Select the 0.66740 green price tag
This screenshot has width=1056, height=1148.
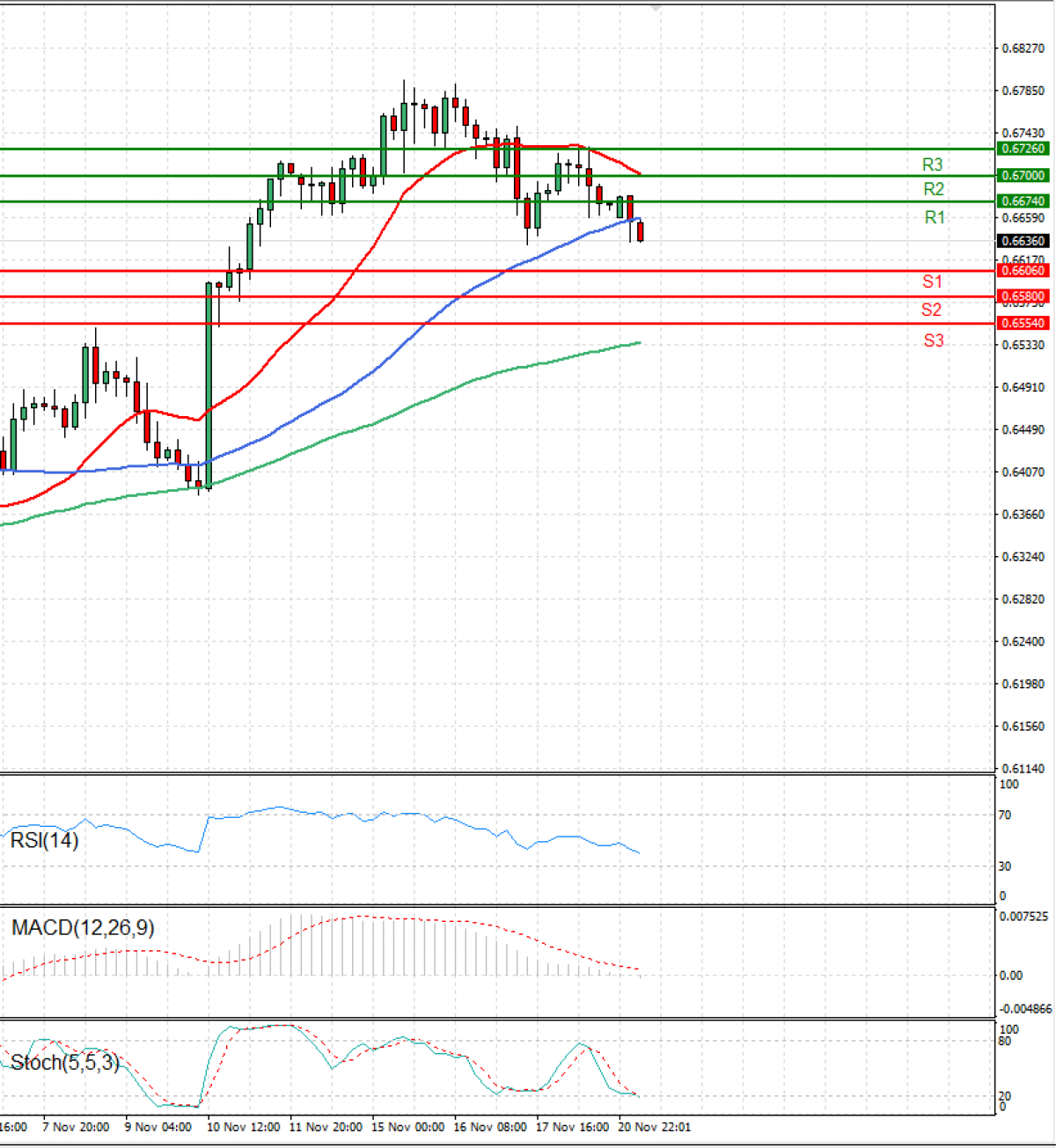pos(1023,201)
